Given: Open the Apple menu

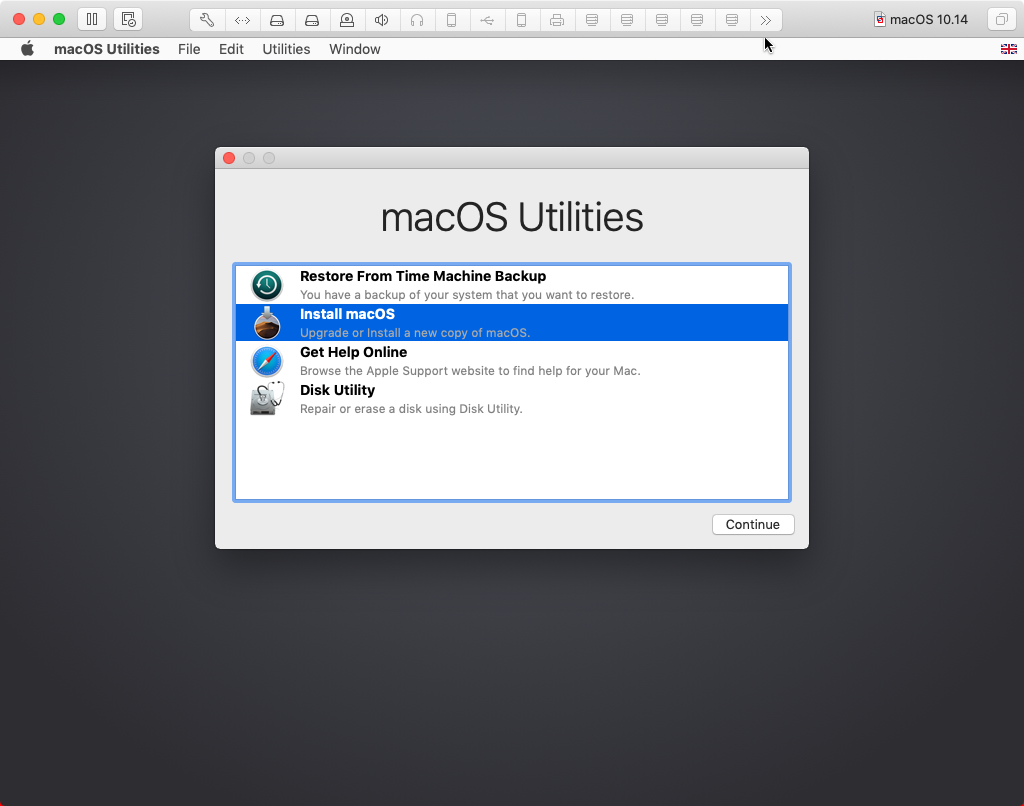Looking at the screenshot, I should [27, 48].
